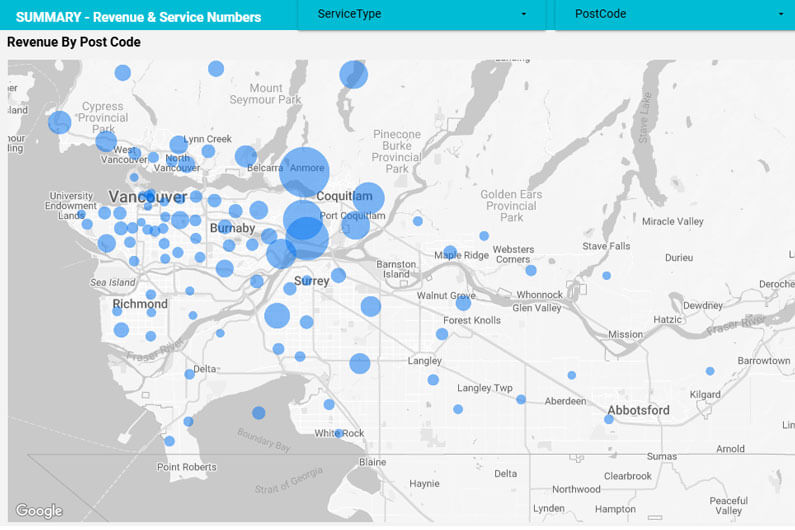Image resolution: width=795 pixels, height=530 pixels.
Task: Click the Google logo on map
Action: pyautogui.click(x=39, y=510)
